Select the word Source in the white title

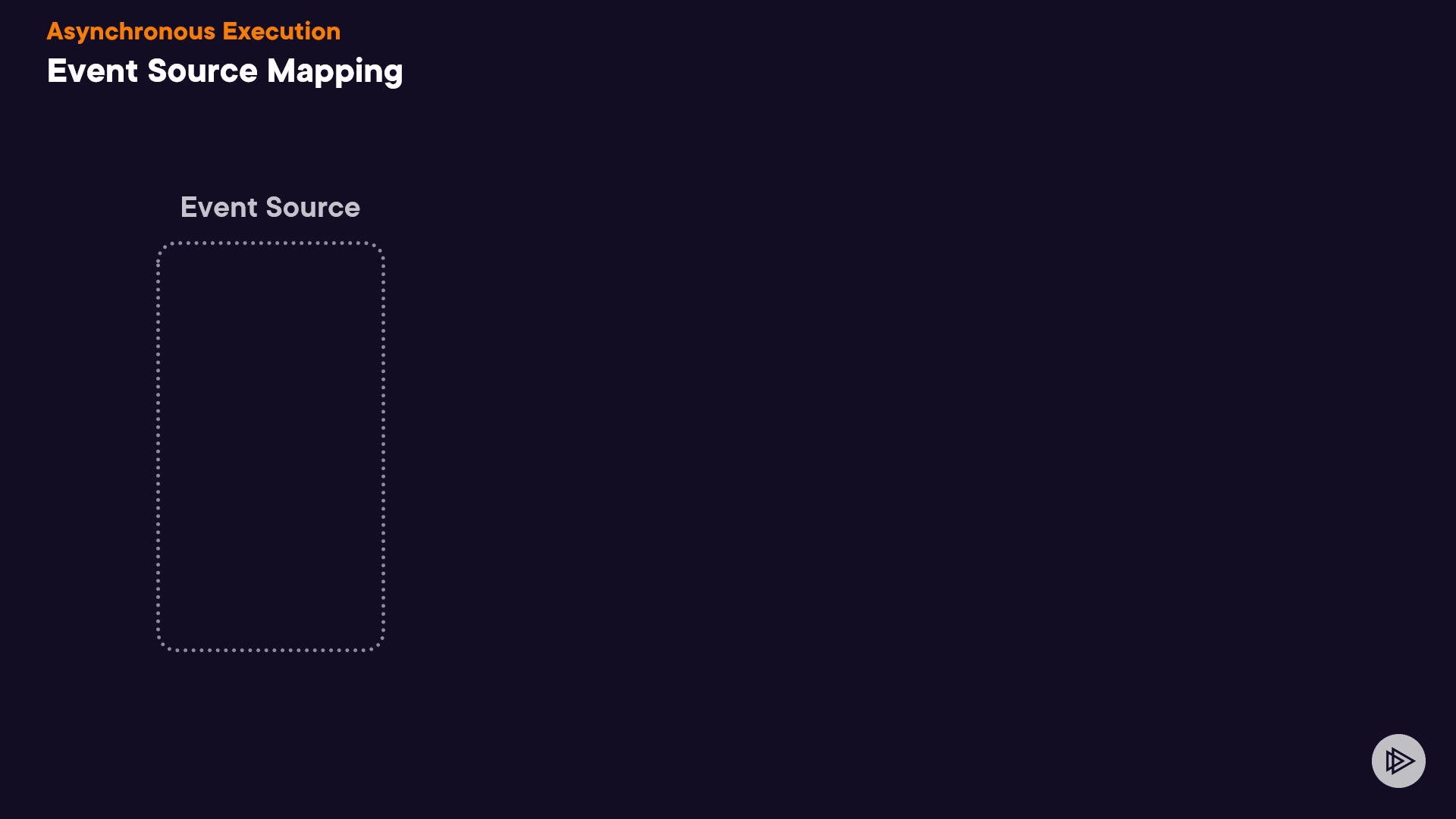[x=202, y=71]
